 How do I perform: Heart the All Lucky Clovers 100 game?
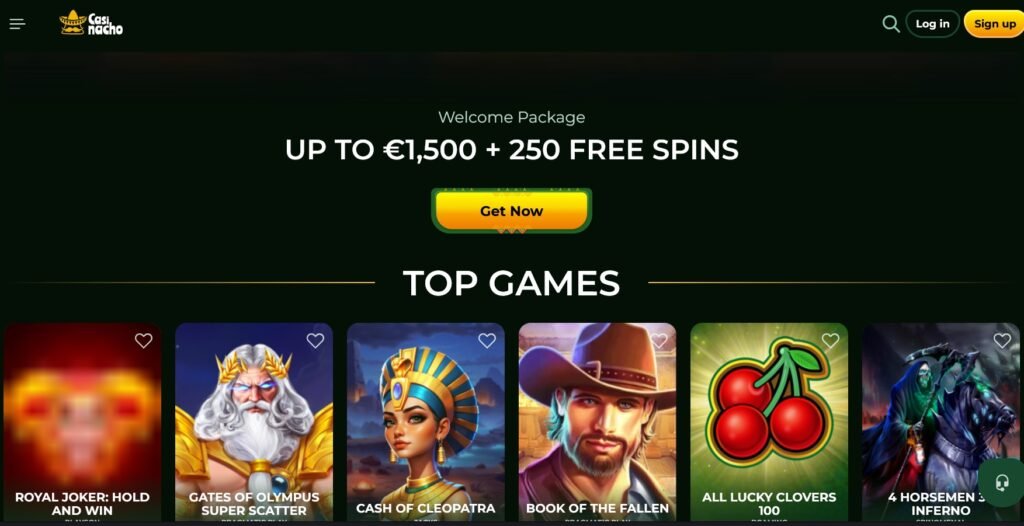tap(831, 340)
